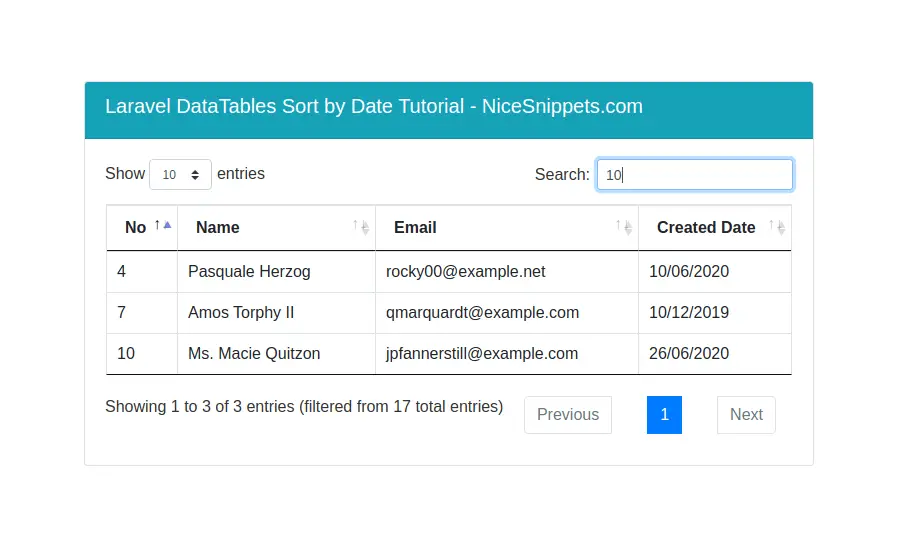908x550 pixels.
Task: Click email jpfannerstill@example.com
Action: tap(482, 354)
